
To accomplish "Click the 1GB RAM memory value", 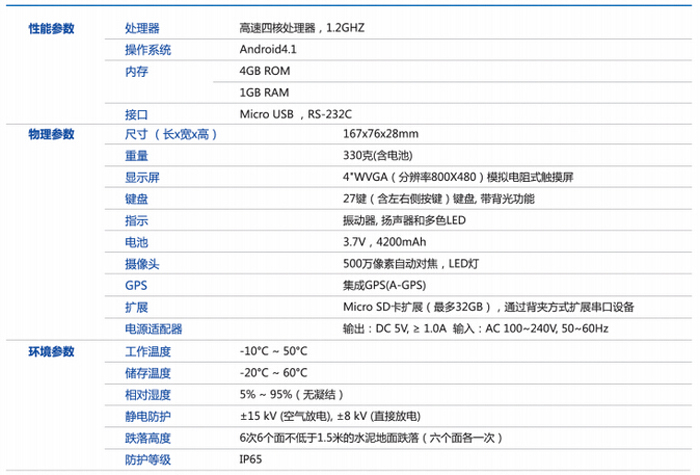I will 265,92.
